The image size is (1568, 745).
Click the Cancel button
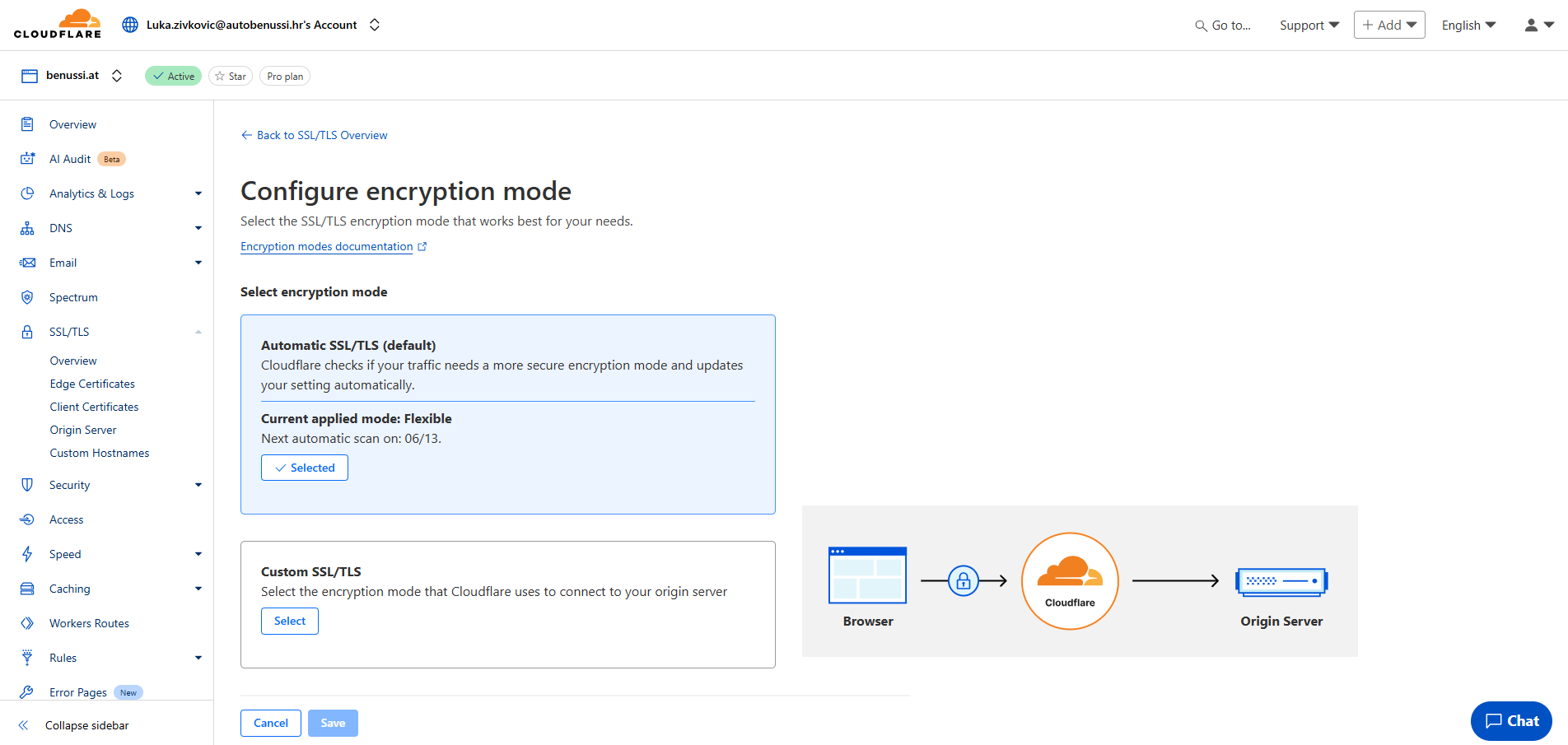pos(271,723)
